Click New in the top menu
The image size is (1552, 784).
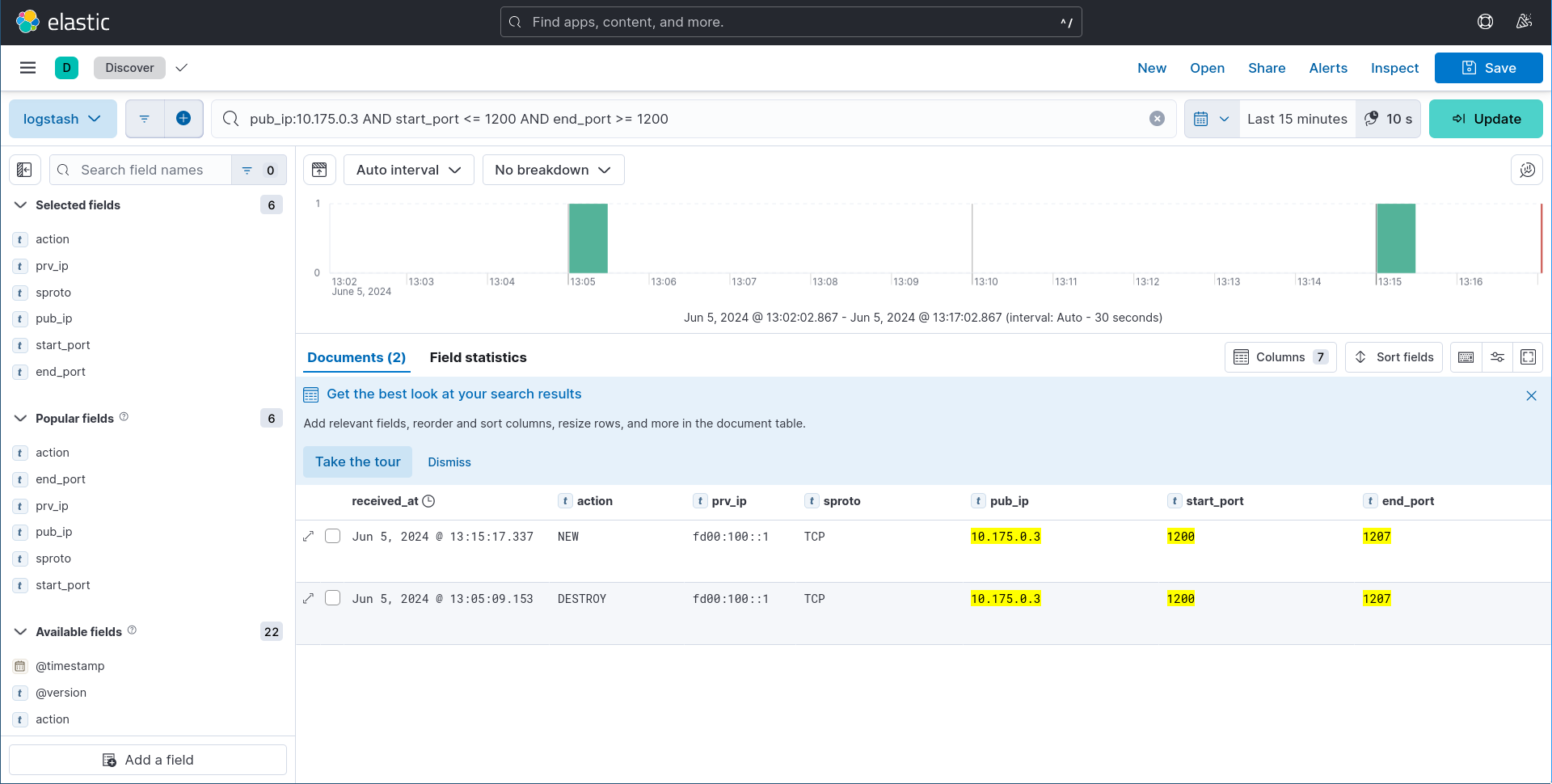coord(1151,68)
